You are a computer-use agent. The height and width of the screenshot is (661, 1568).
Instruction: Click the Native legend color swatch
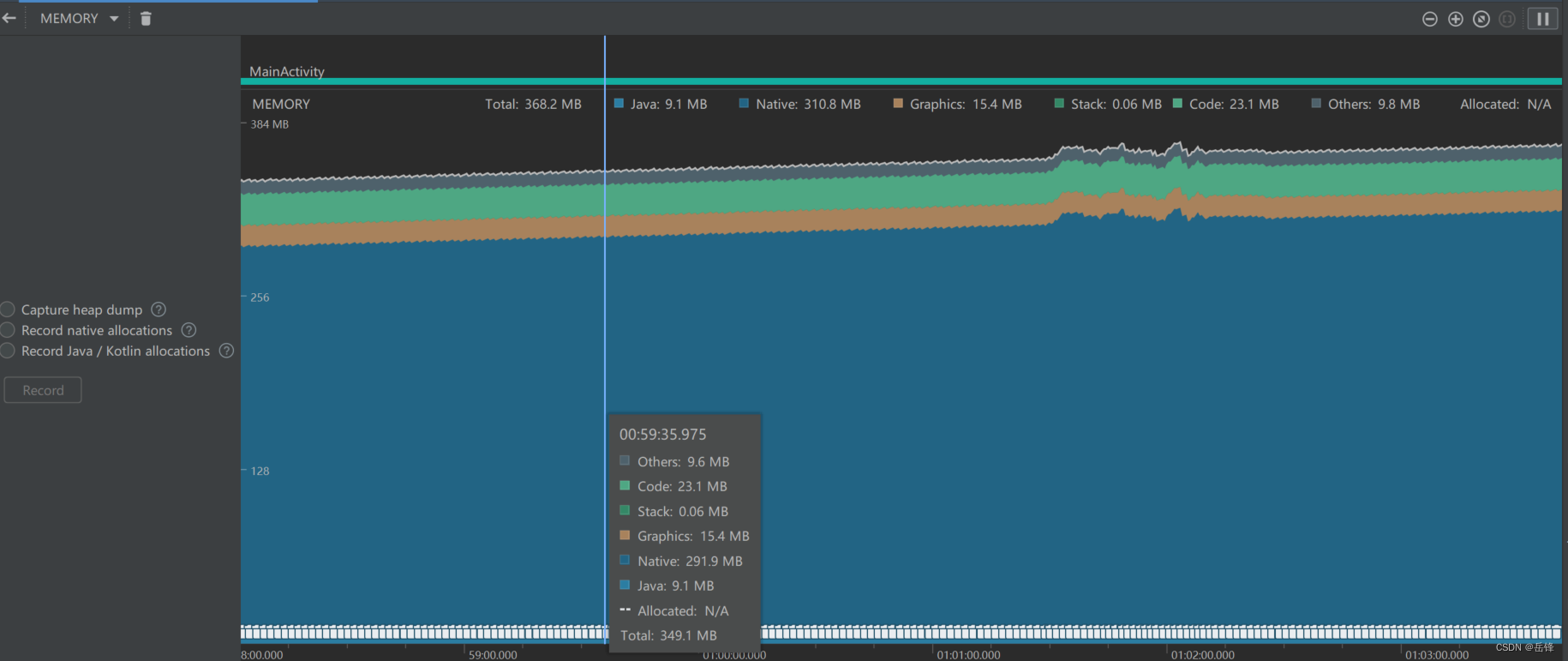pyautogui.click(x=744, y=104)
